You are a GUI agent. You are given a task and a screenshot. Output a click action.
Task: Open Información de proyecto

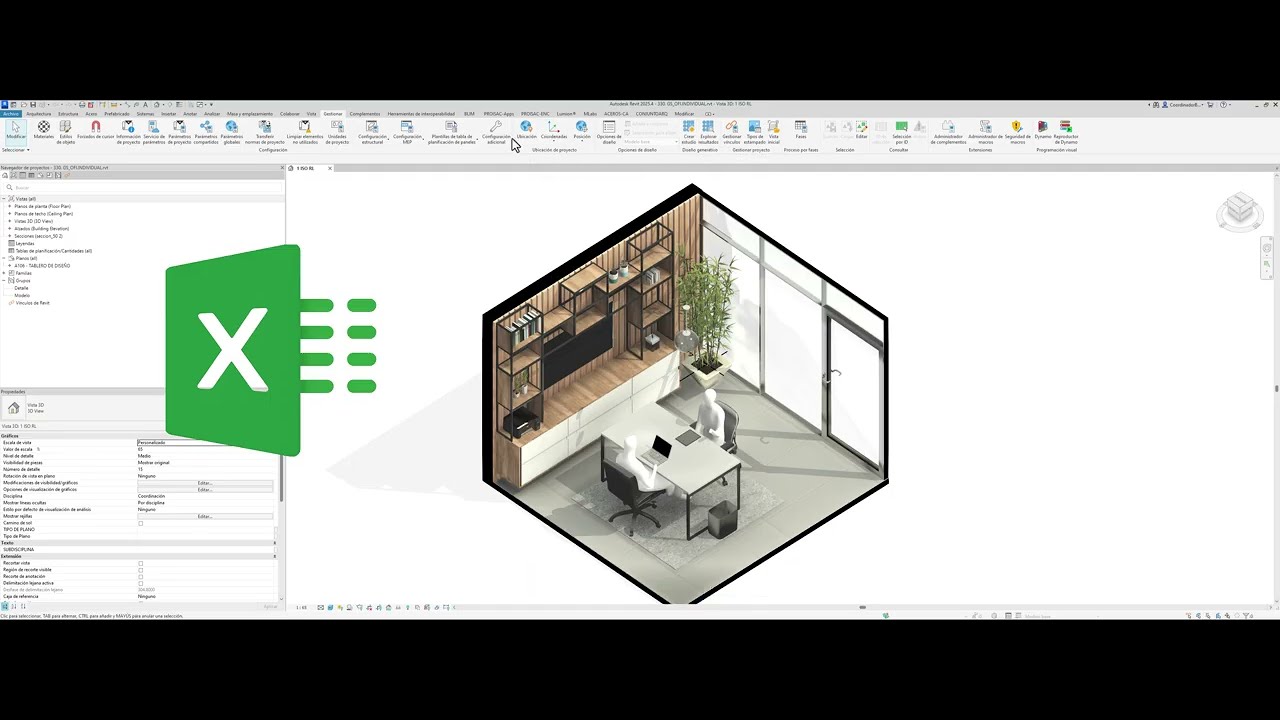(128, 132)
